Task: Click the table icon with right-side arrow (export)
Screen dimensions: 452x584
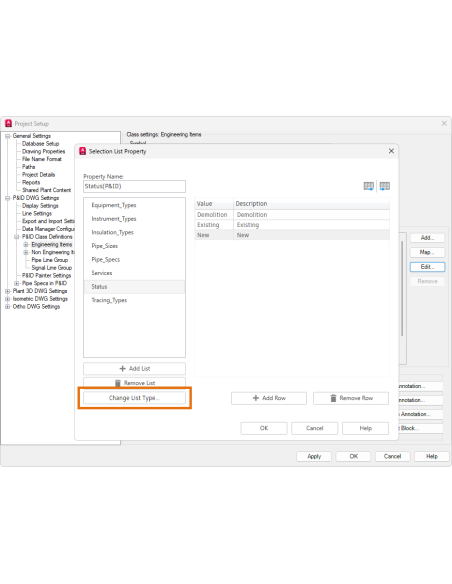Action: (x=369, y=186)
